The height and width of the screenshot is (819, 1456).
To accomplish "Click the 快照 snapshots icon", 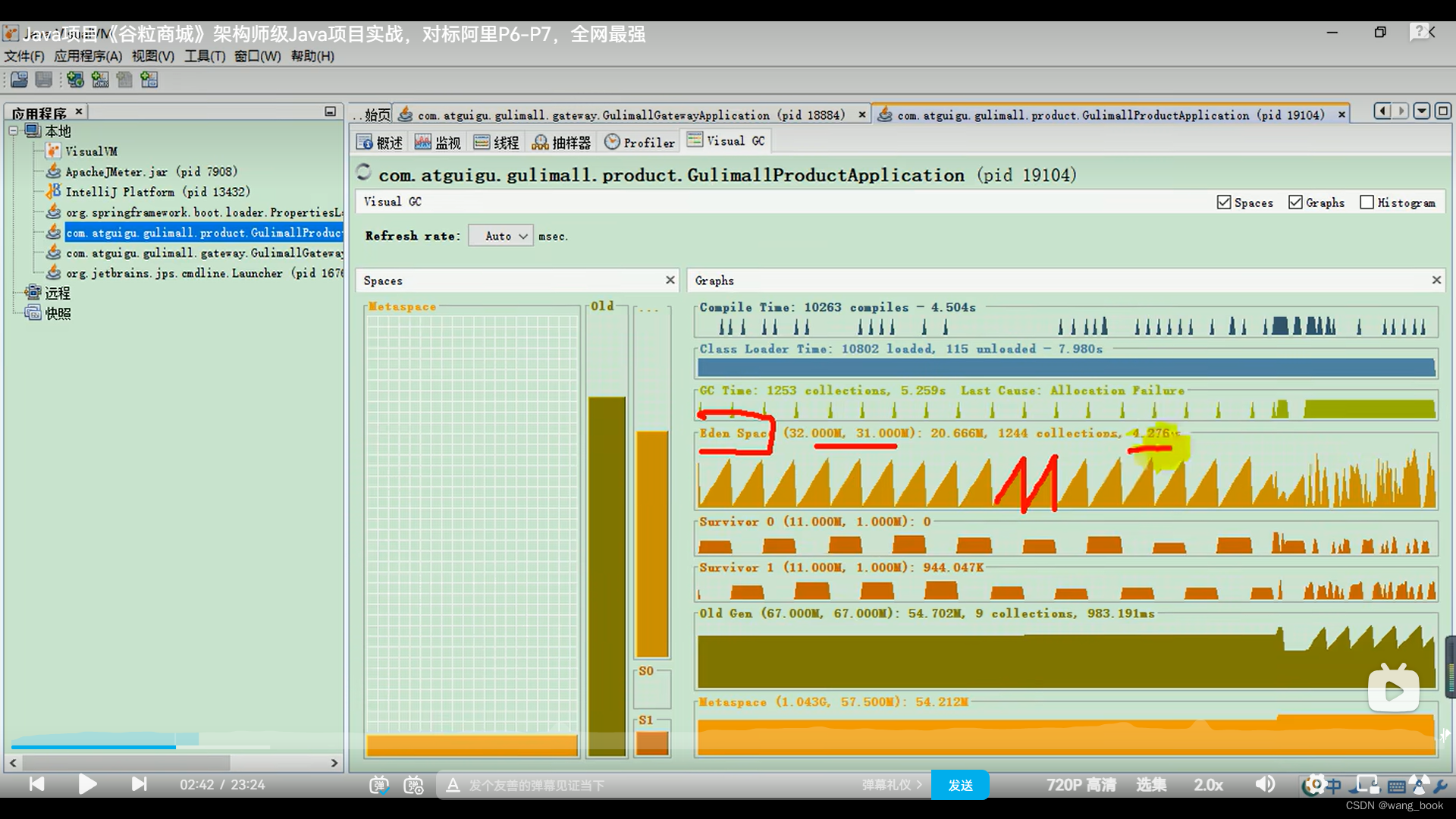I will tap(33, 313).
